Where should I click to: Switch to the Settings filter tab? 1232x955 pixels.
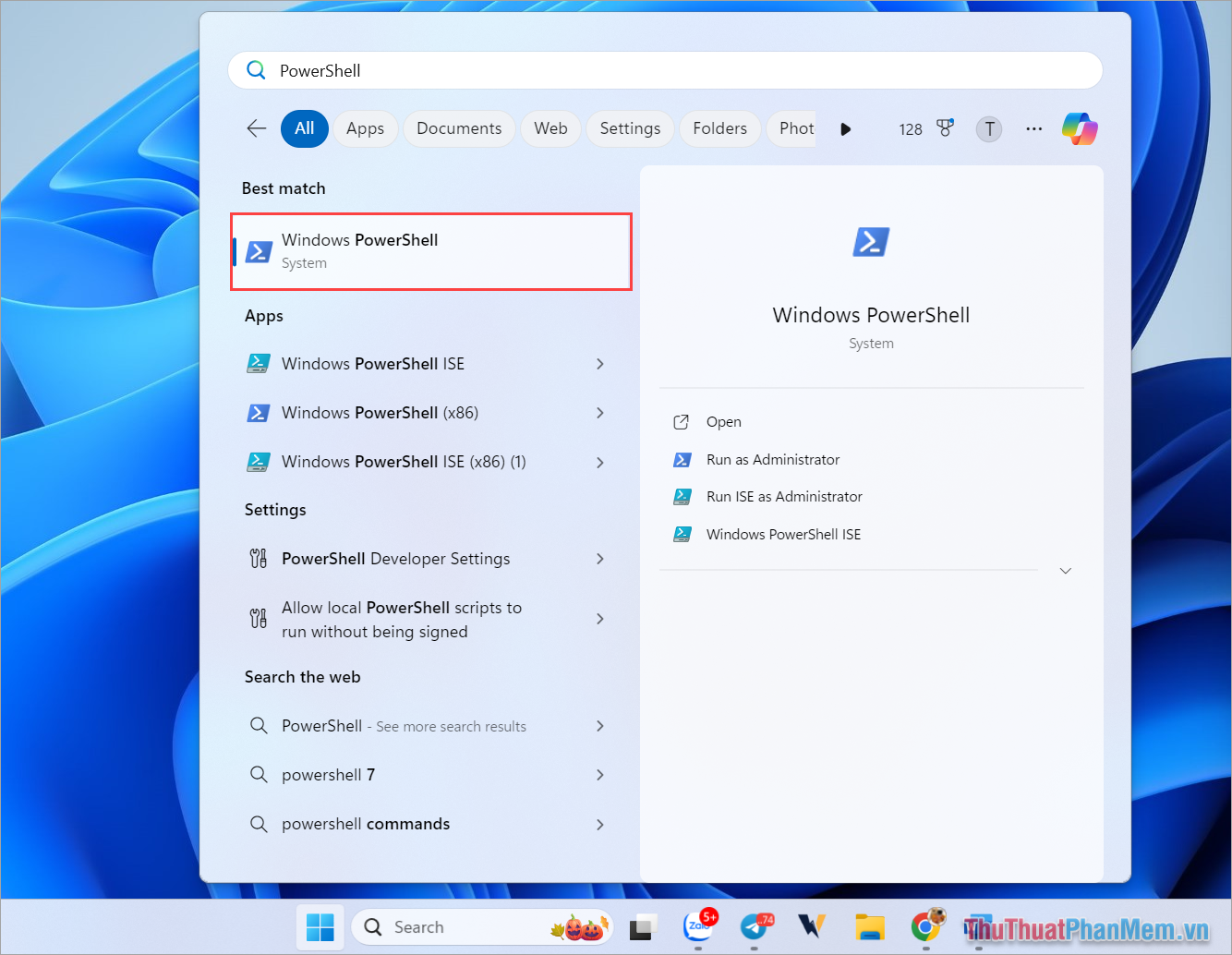point(630,128)
